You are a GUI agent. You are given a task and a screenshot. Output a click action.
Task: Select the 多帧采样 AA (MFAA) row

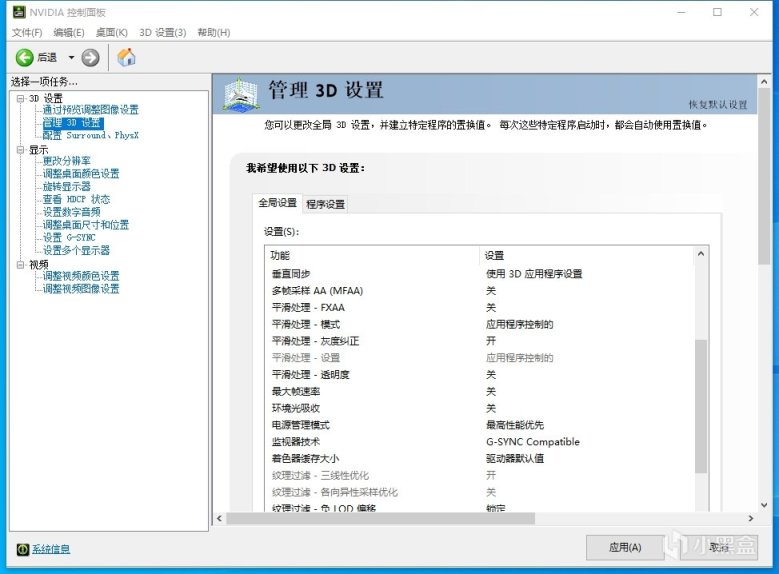(479, 291)
